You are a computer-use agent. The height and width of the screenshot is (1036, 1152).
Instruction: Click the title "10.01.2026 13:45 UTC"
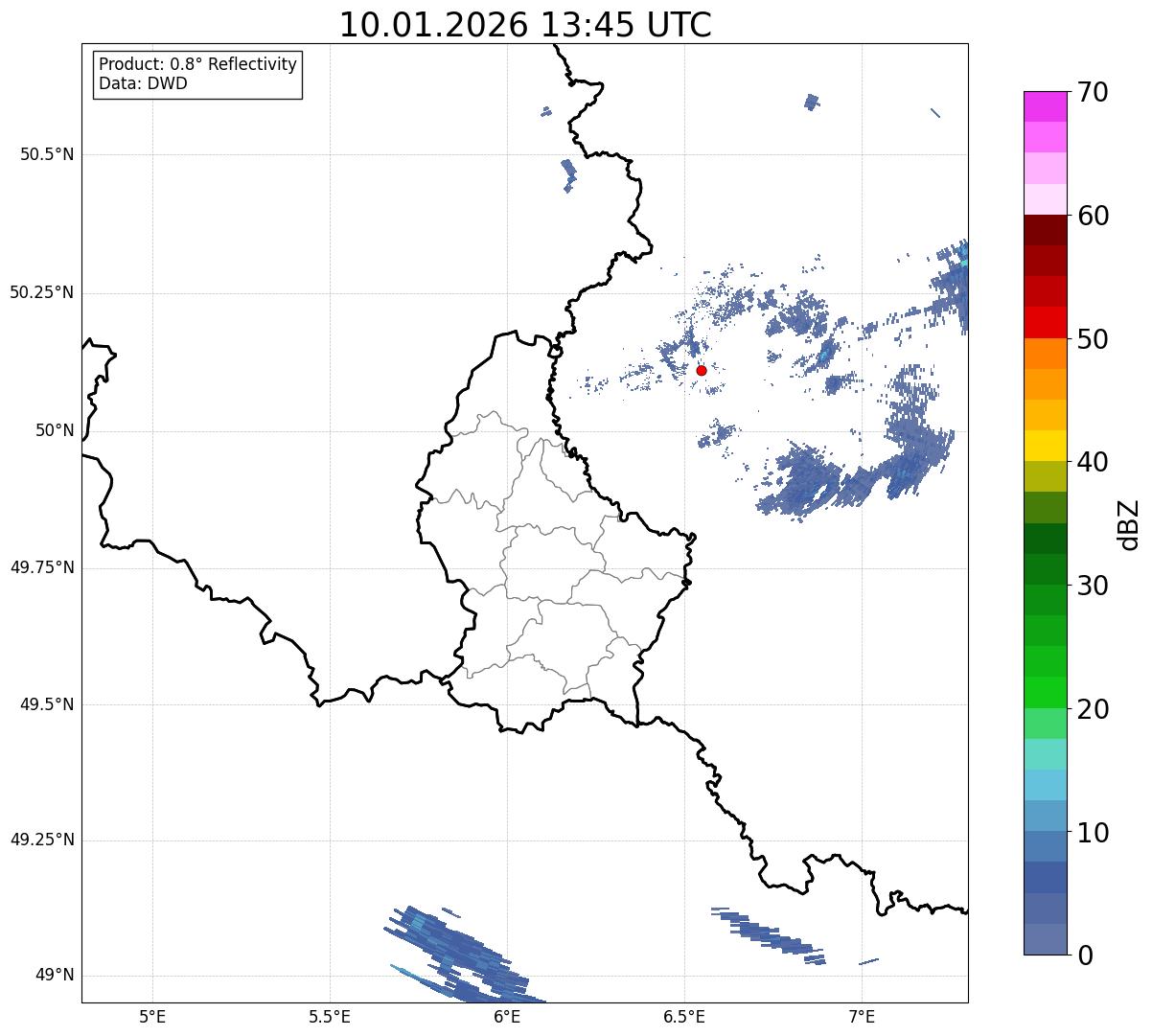point(525,25)
